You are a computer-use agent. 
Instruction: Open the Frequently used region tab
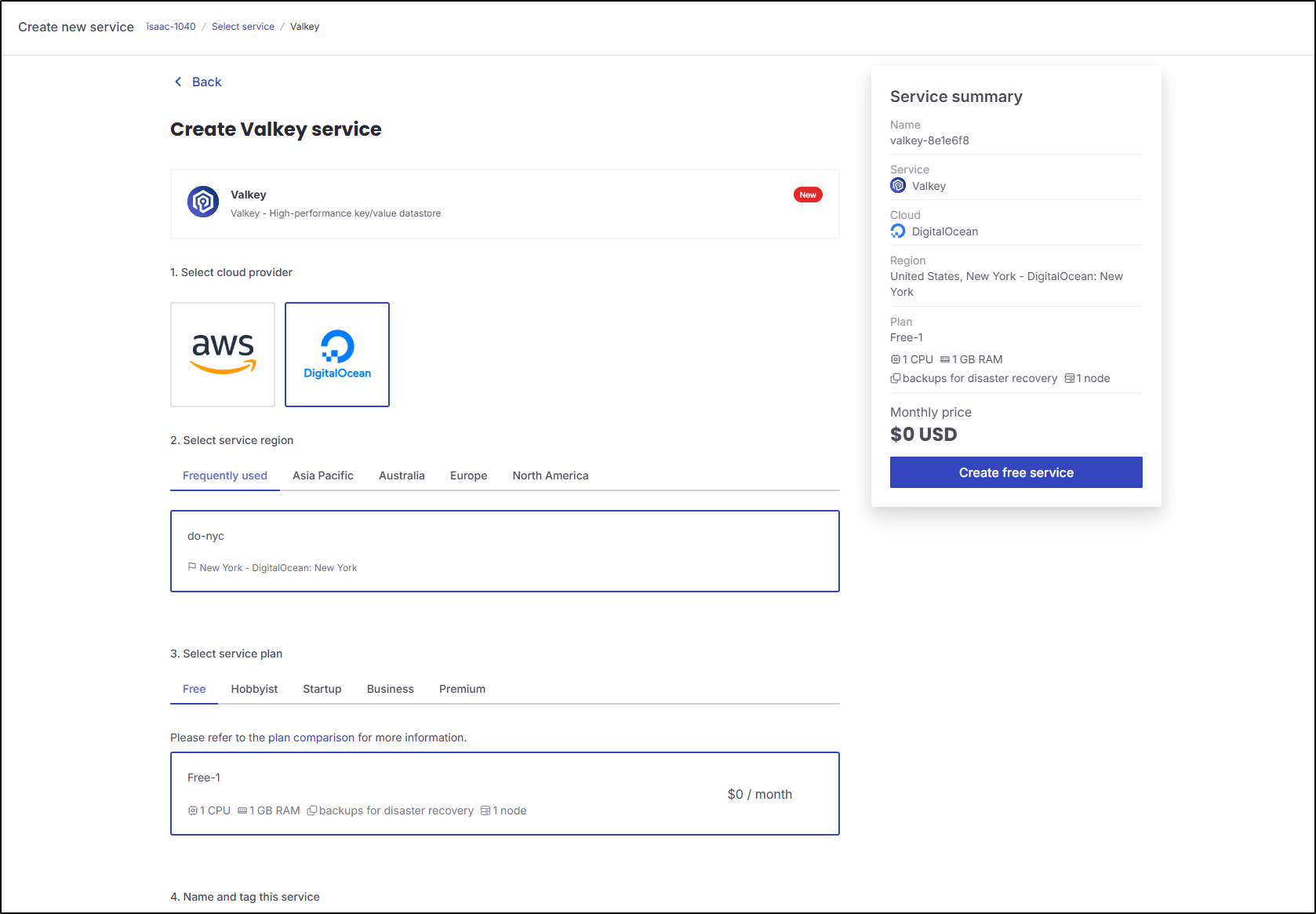coord(225,475)
